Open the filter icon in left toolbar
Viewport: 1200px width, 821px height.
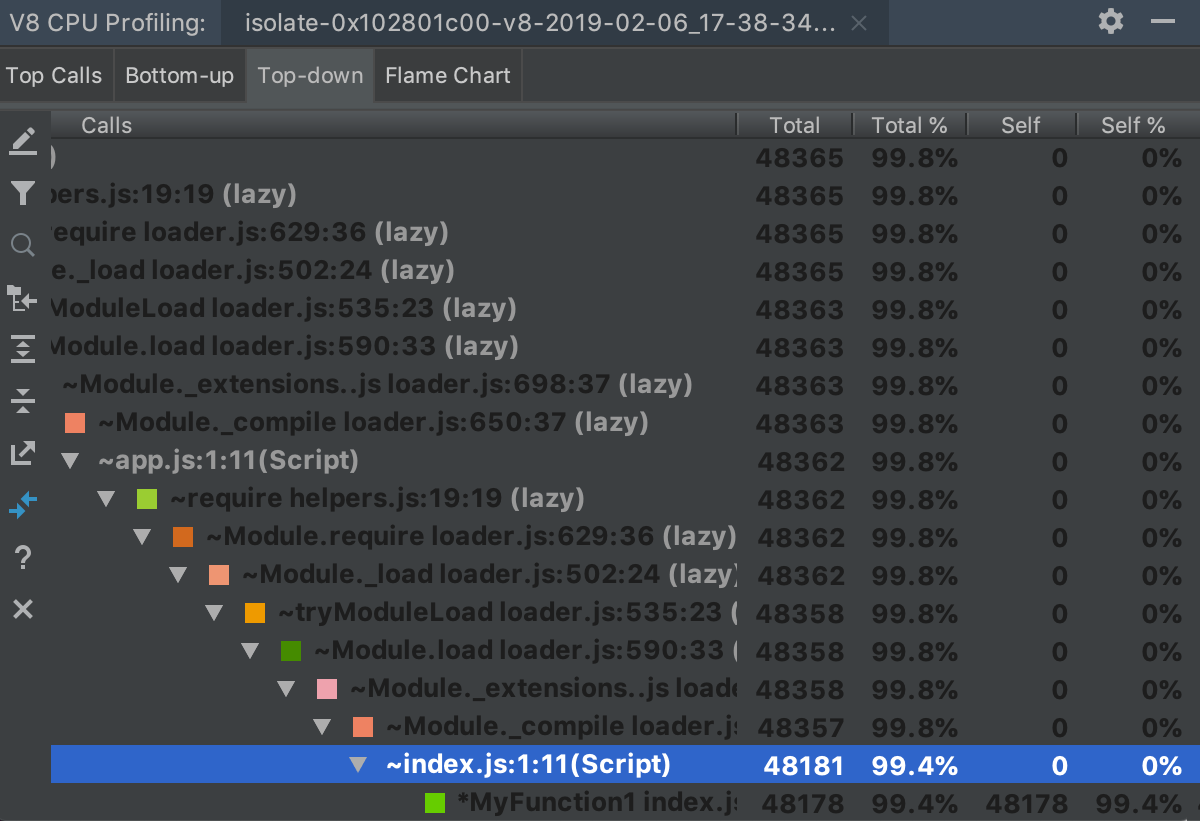coord(23,192)
